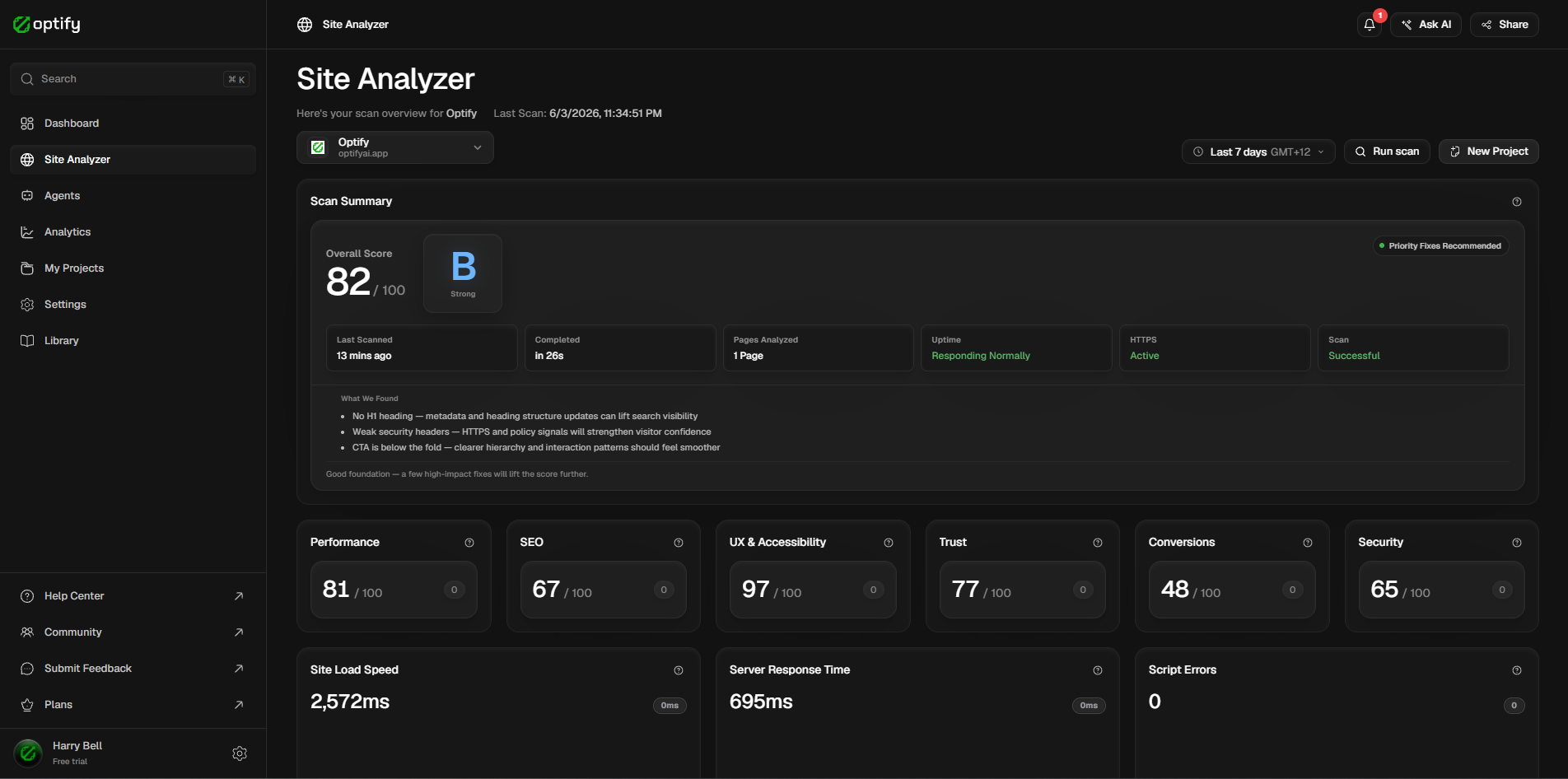Screen dimensions: 1568x779
Task: Click the 'Weak security headers' finding text
Action: point(531,432)
